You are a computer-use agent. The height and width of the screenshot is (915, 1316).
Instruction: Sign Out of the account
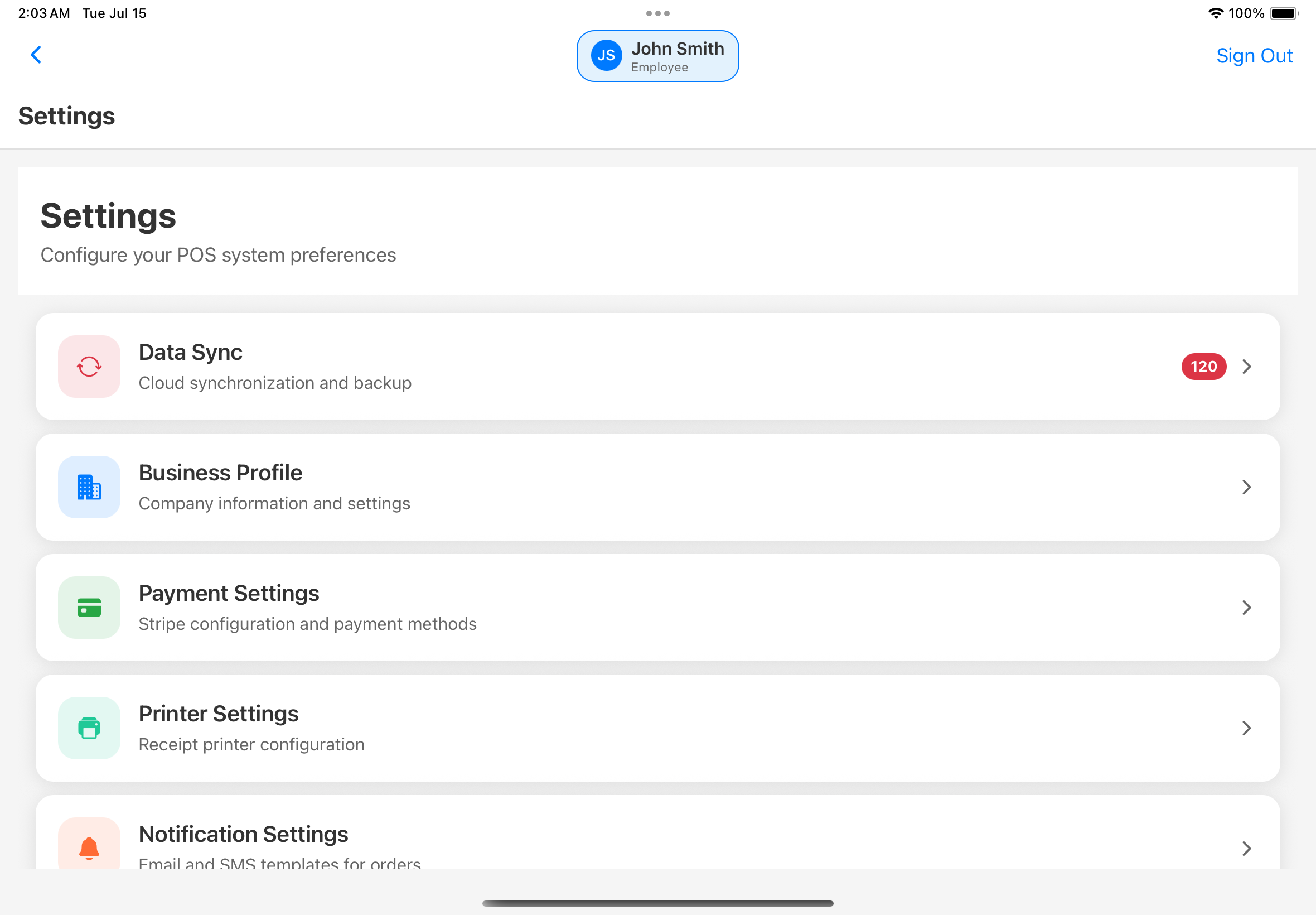tap(1254, 56)
